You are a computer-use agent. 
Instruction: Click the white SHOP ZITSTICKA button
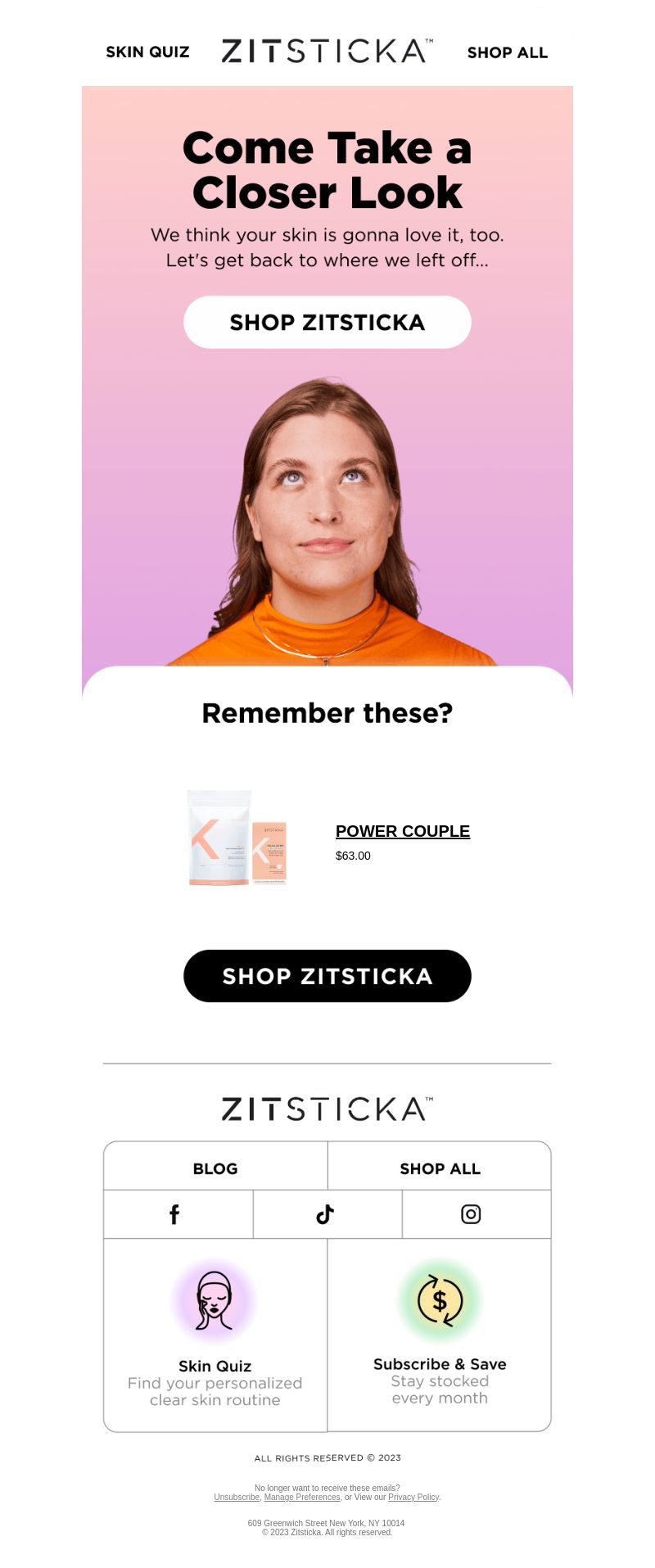click(x=327, y=322)
